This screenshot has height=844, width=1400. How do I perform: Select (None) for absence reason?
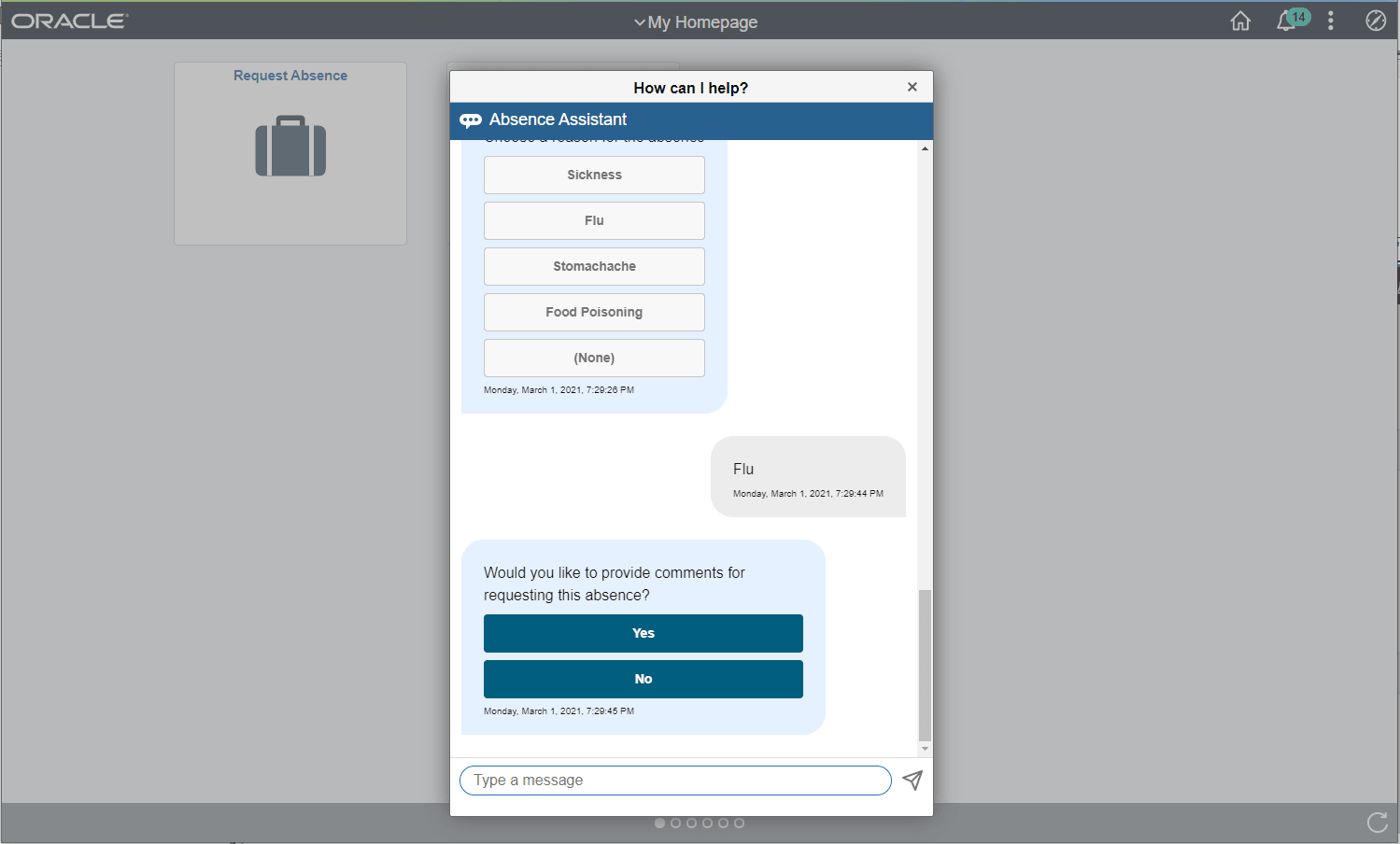tap(594, 358)
